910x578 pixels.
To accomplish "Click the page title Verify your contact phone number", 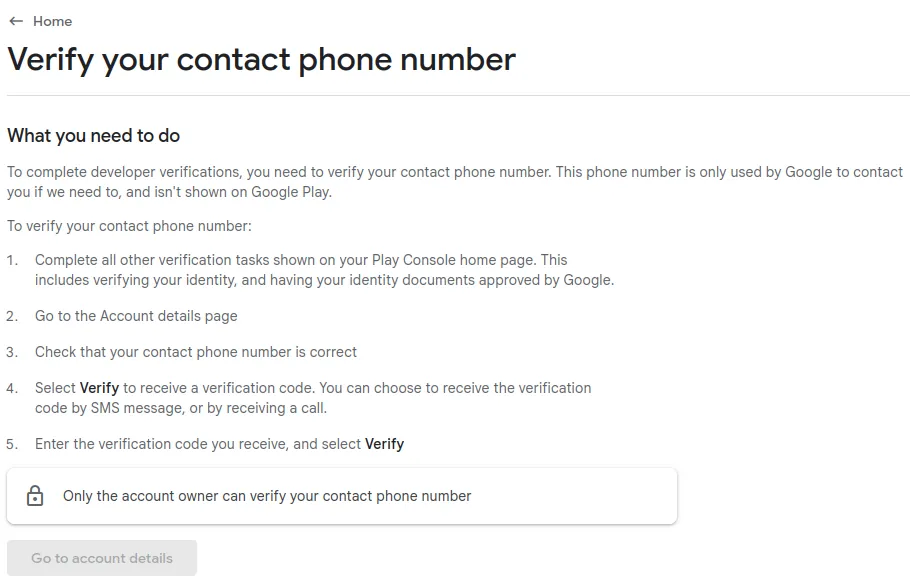I will [x=261, y=59].
